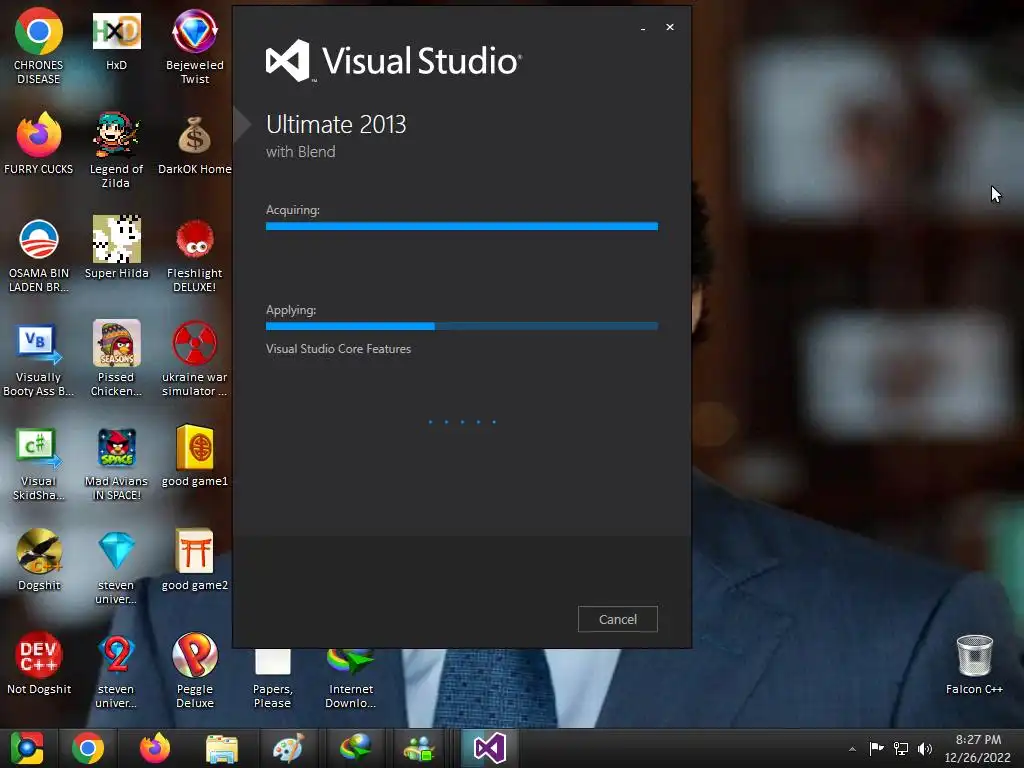Select 'Visual Studio Core Features' status text
This screenshot has width=1024, height=768.
338,349
